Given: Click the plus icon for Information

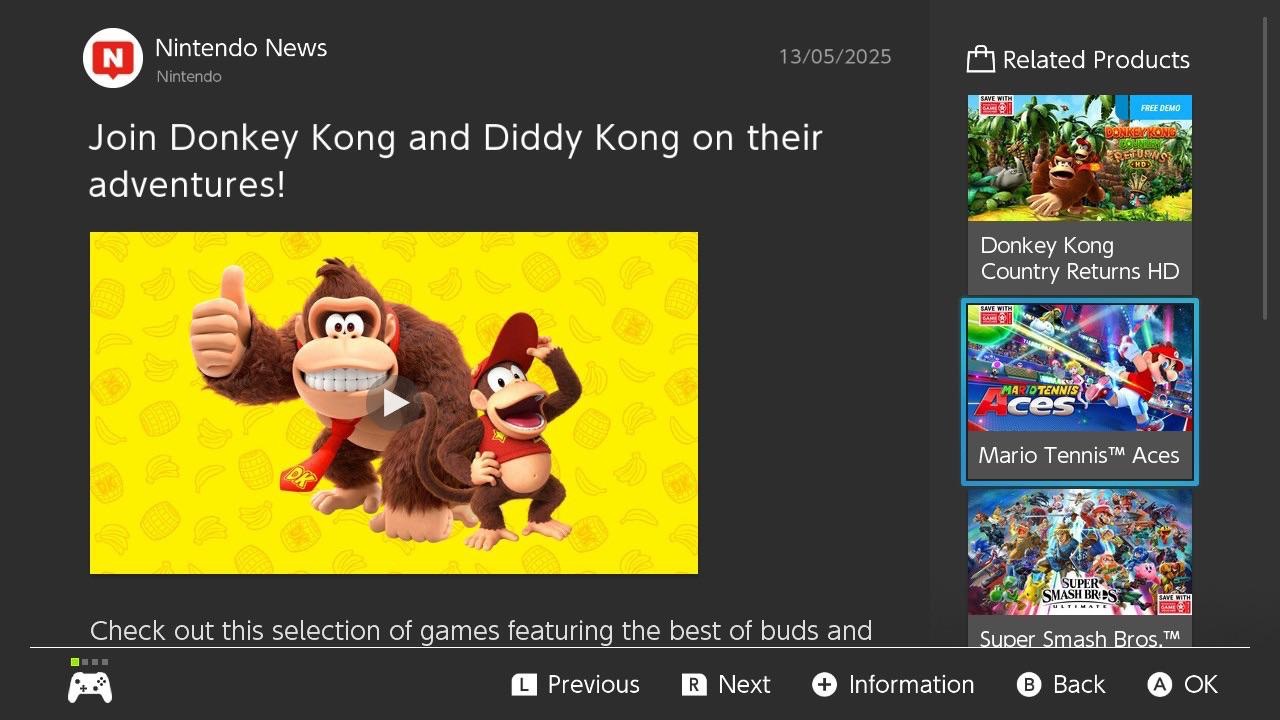Looking at the screenshot, I should coord(824,685).
